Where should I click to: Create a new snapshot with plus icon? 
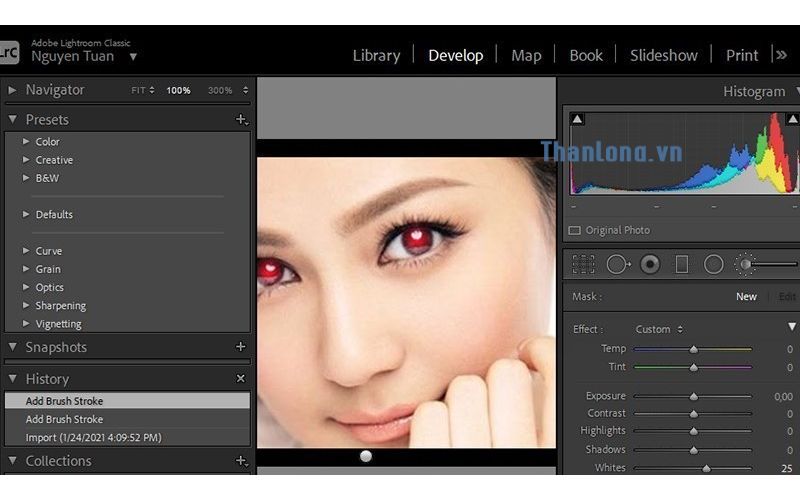click(x=240, y=347)
